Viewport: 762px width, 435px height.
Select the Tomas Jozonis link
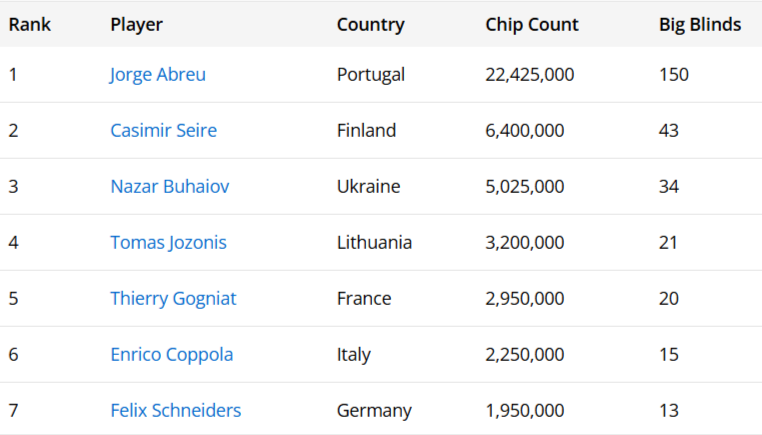coord(168,243)
